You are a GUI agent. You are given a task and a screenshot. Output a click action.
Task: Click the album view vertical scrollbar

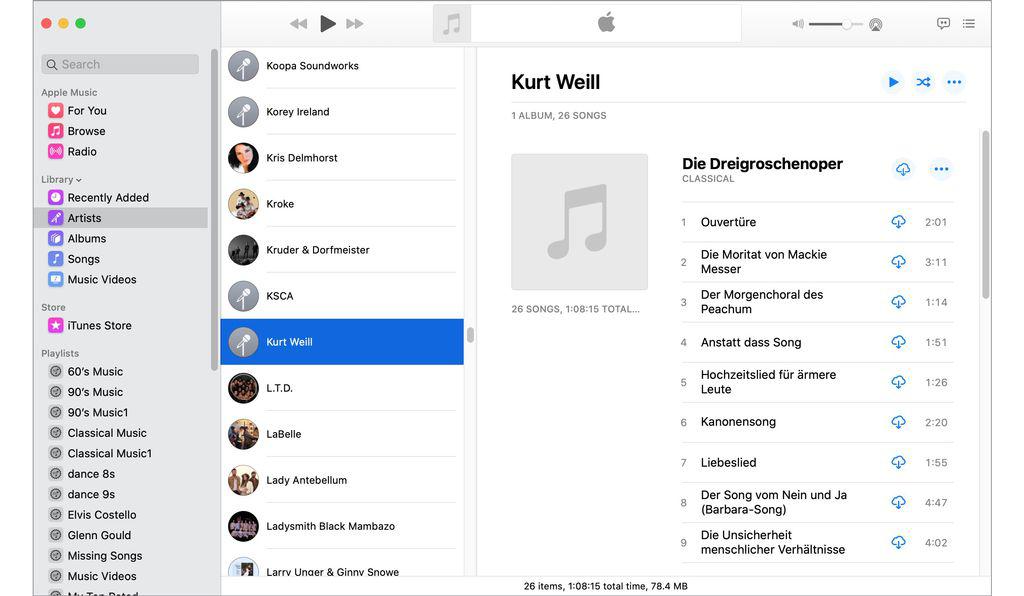[x=985, y=215]
